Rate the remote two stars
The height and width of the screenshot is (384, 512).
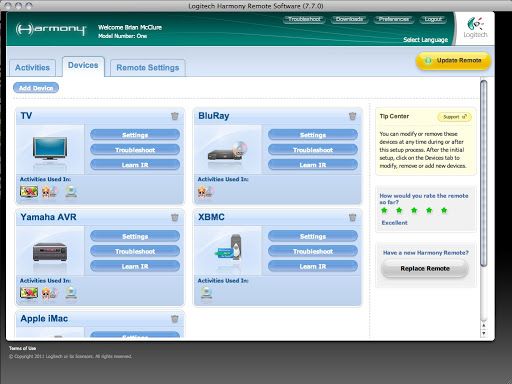click(399, 210)
